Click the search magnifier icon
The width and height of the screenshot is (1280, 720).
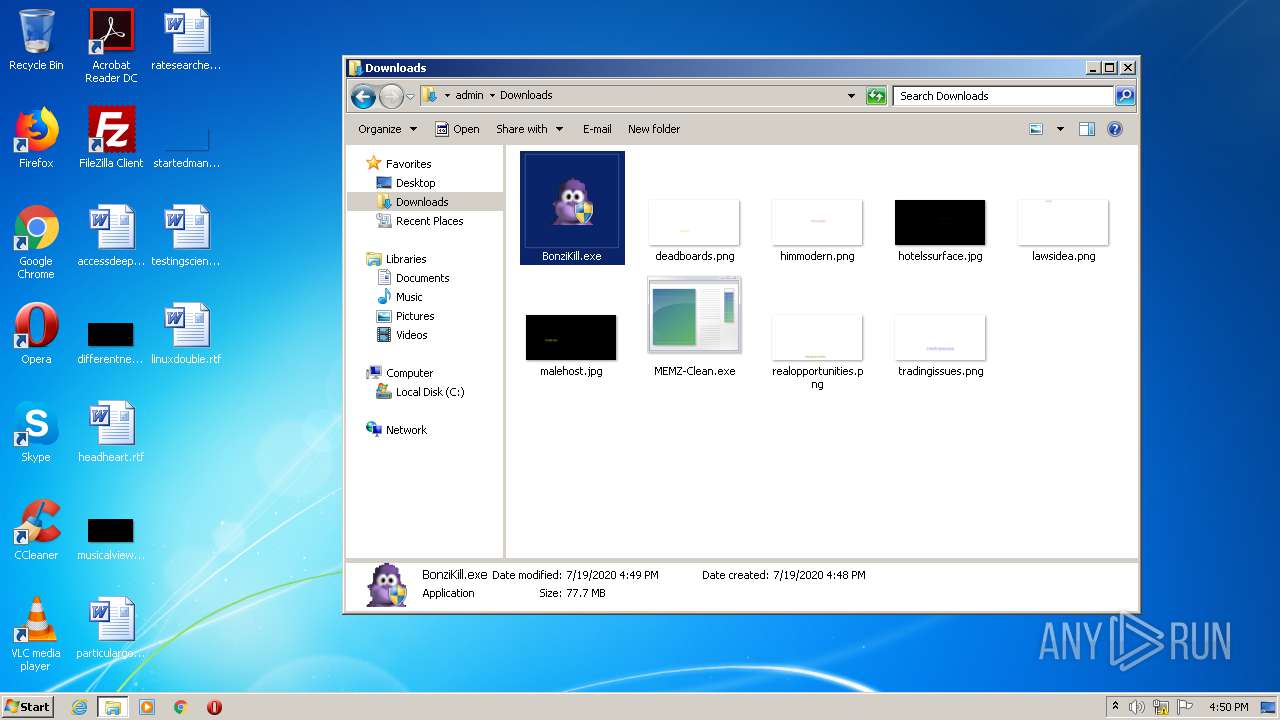[1125, 96]
